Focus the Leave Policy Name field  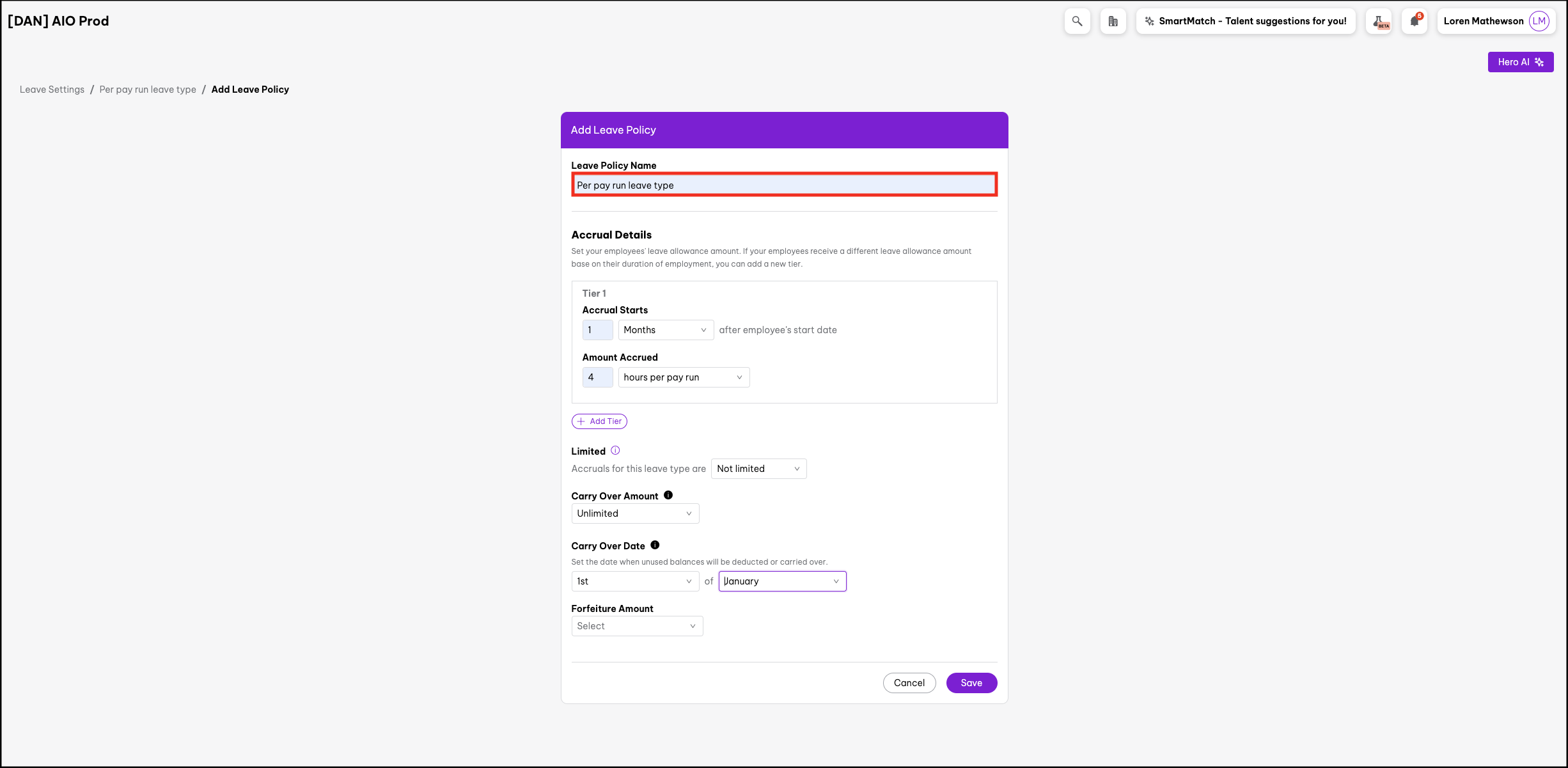click(x=784, y=185)
